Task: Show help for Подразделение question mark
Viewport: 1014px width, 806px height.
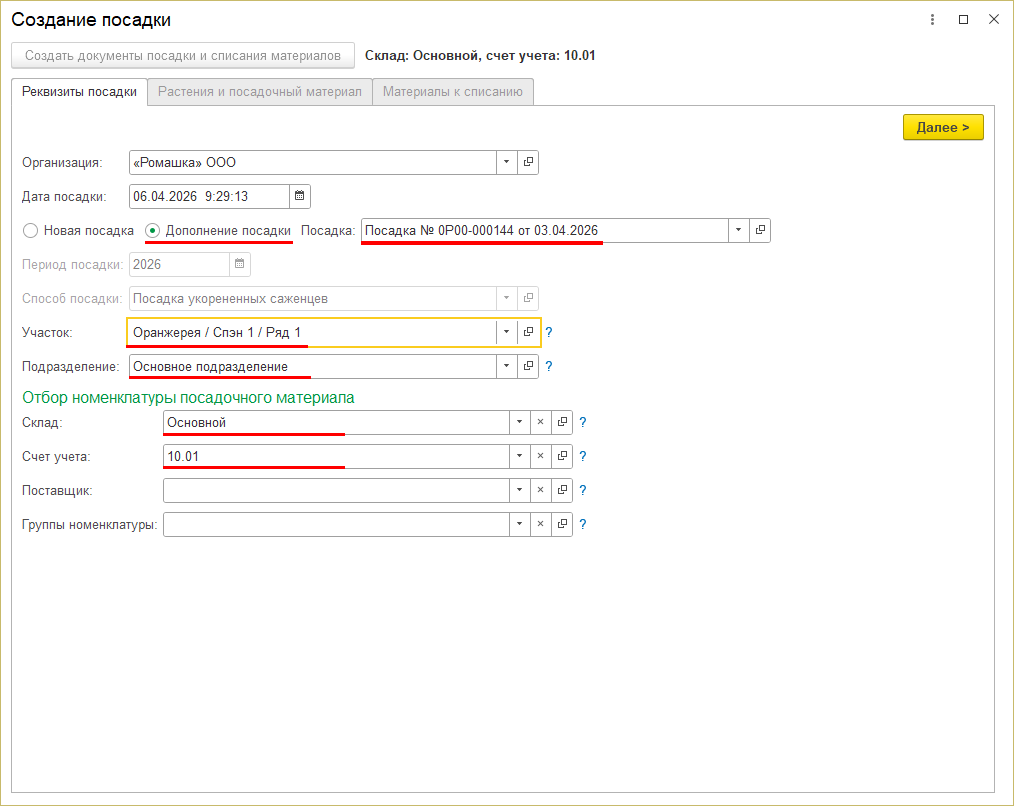Action: click(x=549, y=366)
